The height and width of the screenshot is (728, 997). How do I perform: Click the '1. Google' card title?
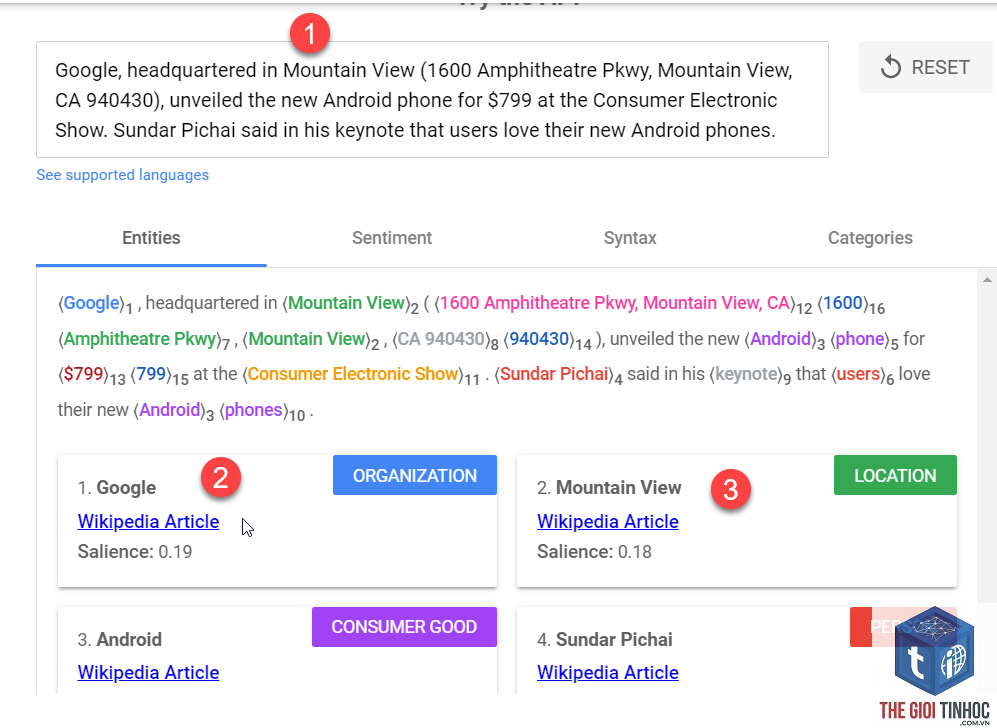click(x=117, y=488)
